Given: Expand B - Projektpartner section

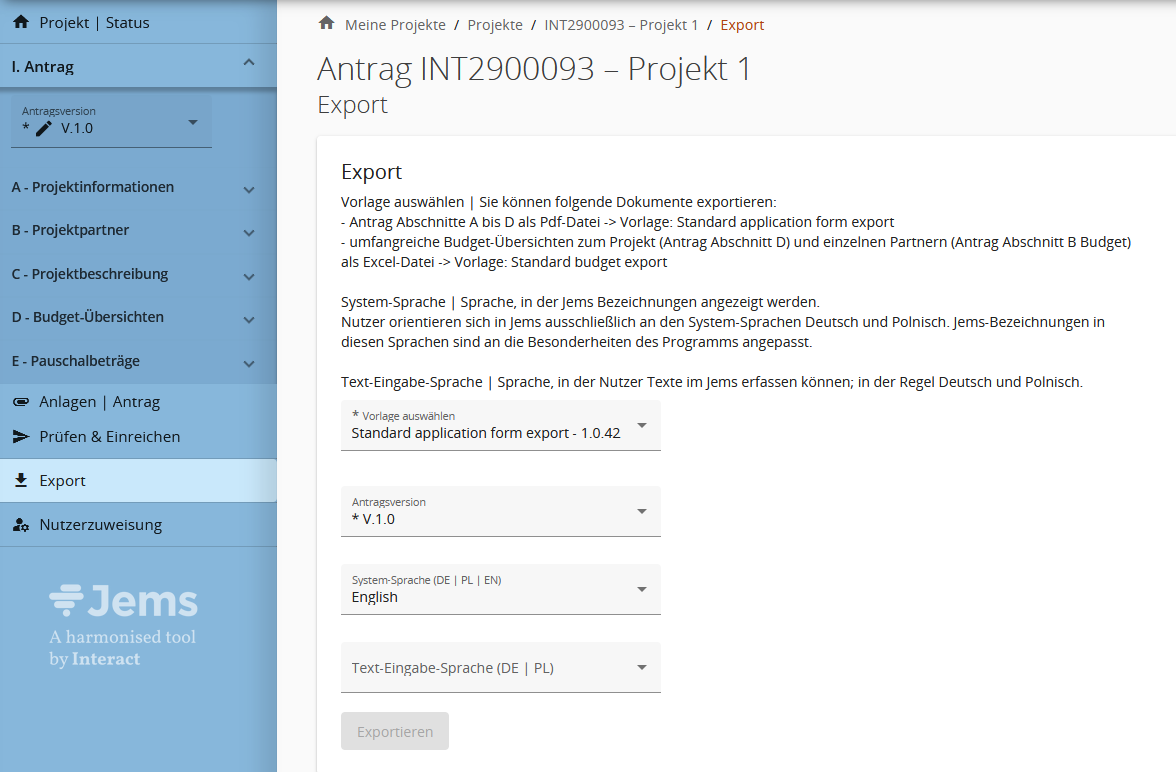Looking at the screenshot, I should (249, 232).
